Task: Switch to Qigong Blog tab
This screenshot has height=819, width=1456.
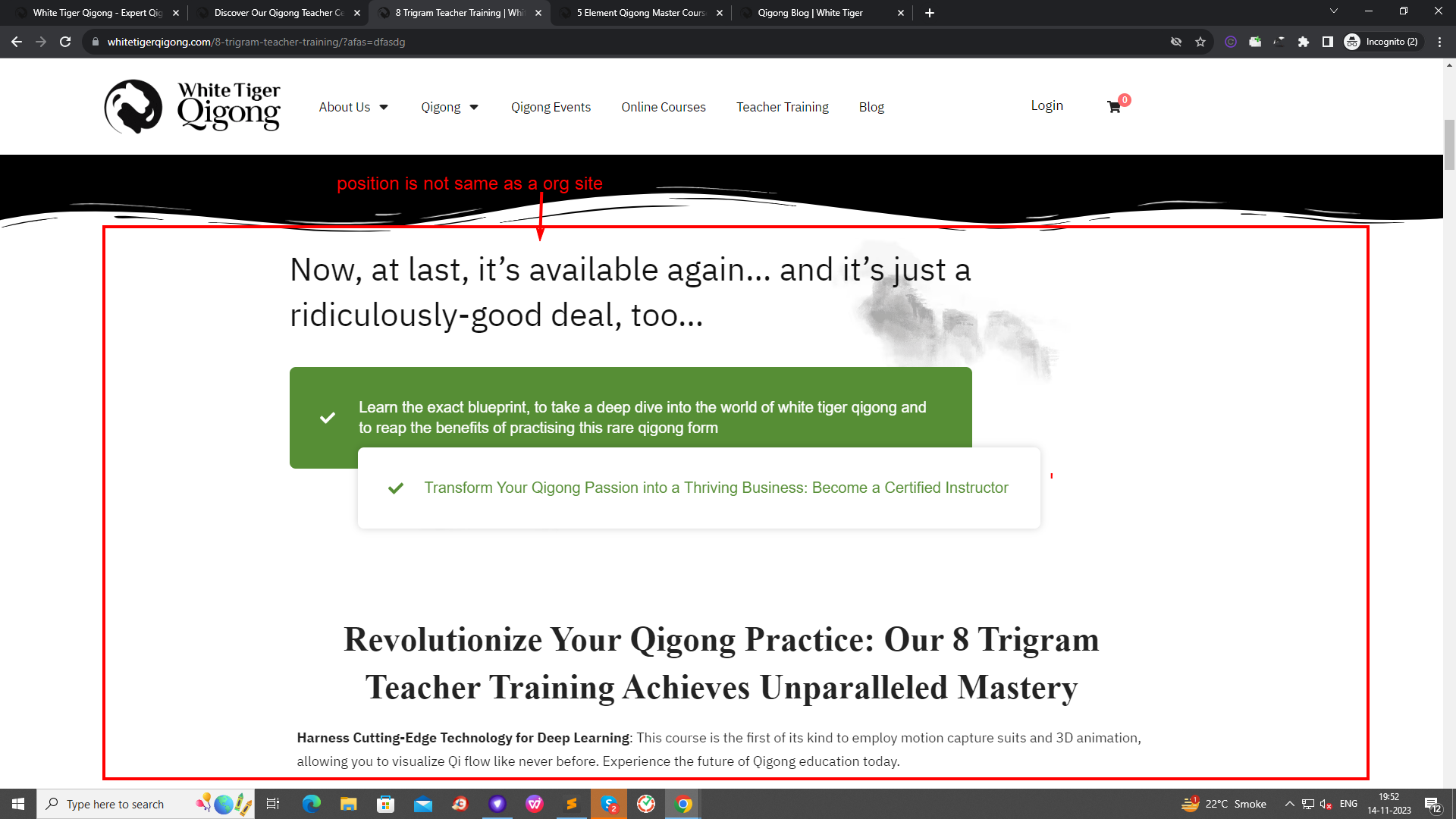Action: [810, 13]
